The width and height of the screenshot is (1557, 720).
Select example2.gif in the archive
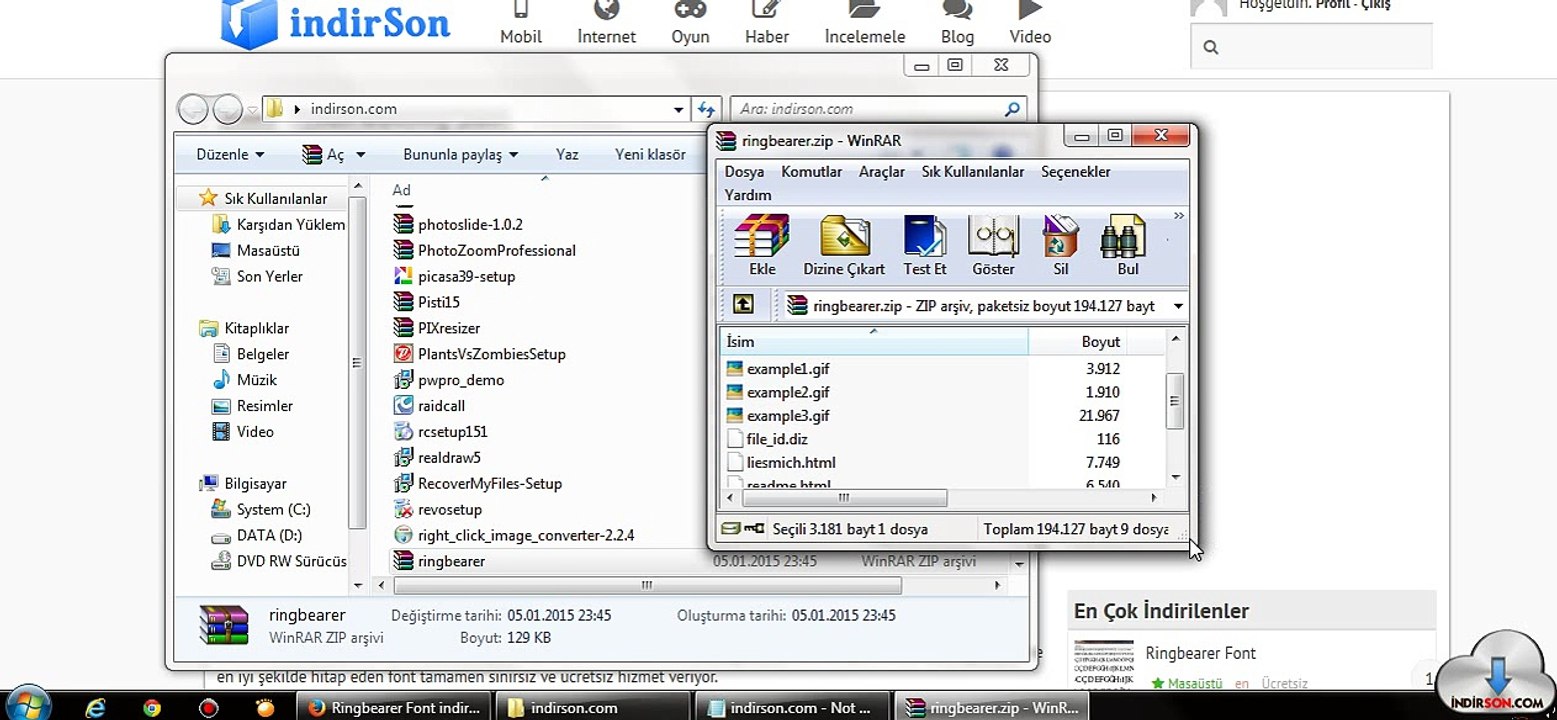788,392
